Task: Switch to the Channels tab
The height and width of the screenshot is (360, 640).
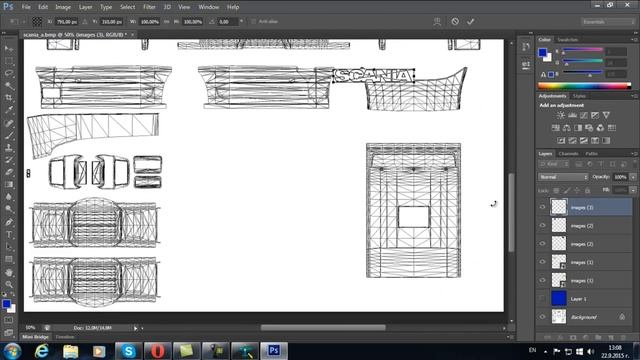Action: 569,154
